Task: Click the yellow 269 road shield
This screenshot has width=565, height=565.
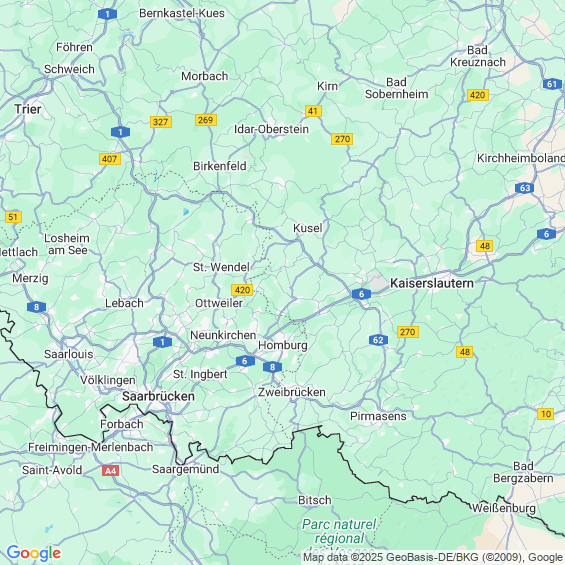Action: (x=206, y=120)
